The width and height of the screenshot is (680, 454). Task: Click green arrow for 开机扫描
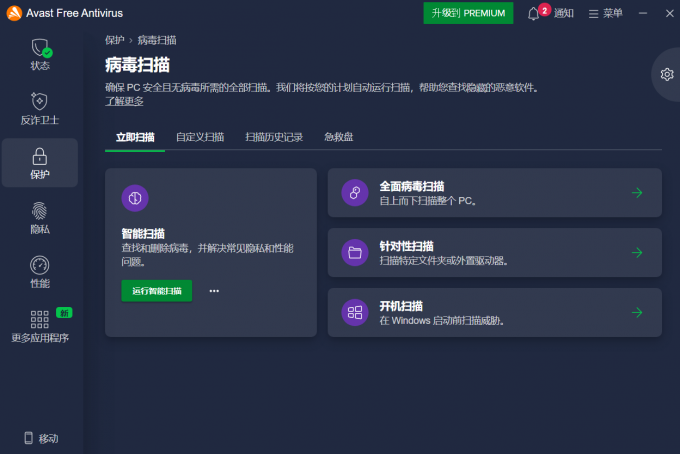coord(637,312)
